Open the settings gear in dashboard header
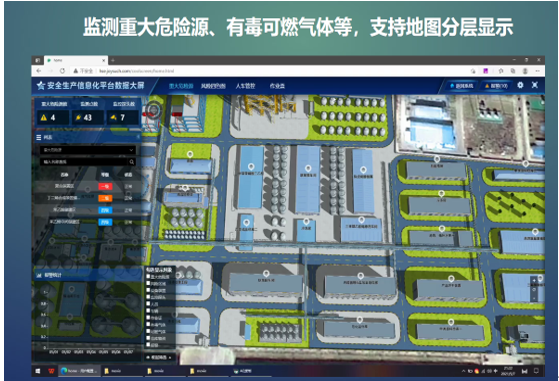Screen dimensions: 559x381 pyautogui.click(x=520, y=85)
